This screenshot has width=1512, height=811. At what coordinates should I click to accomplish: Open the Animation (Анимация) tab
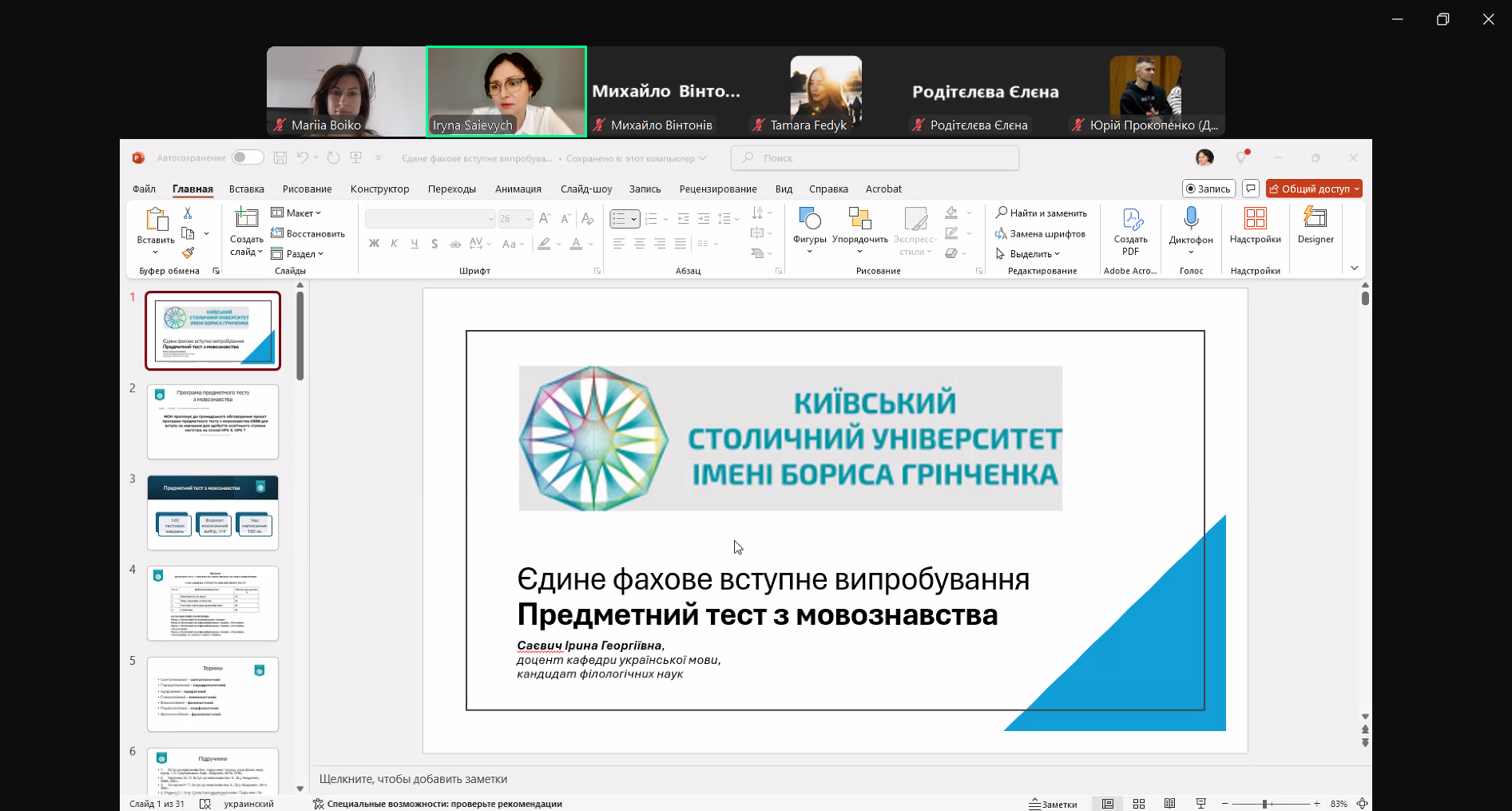518,189
